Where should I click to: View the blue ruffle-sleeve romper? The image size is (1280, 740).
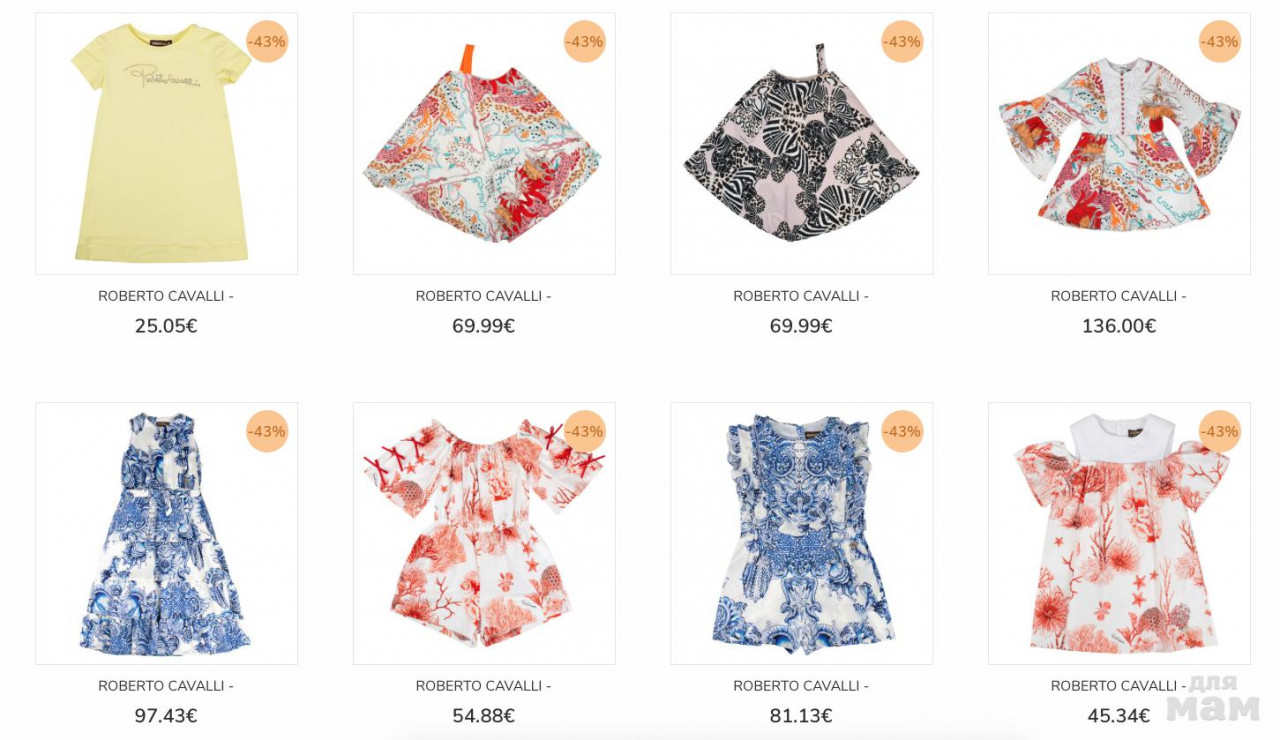tap(801, 533)
